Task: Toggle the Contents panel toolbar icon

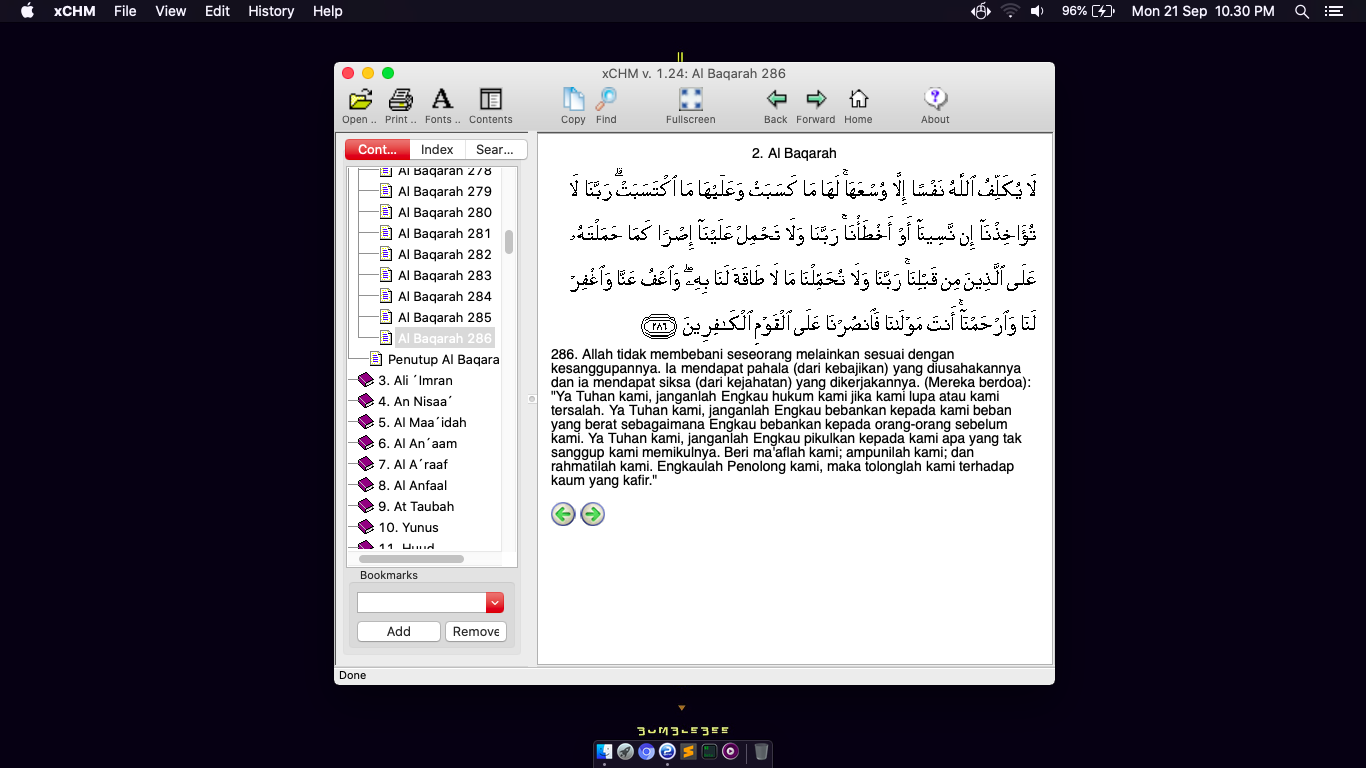Action: (x=490, y=99)
